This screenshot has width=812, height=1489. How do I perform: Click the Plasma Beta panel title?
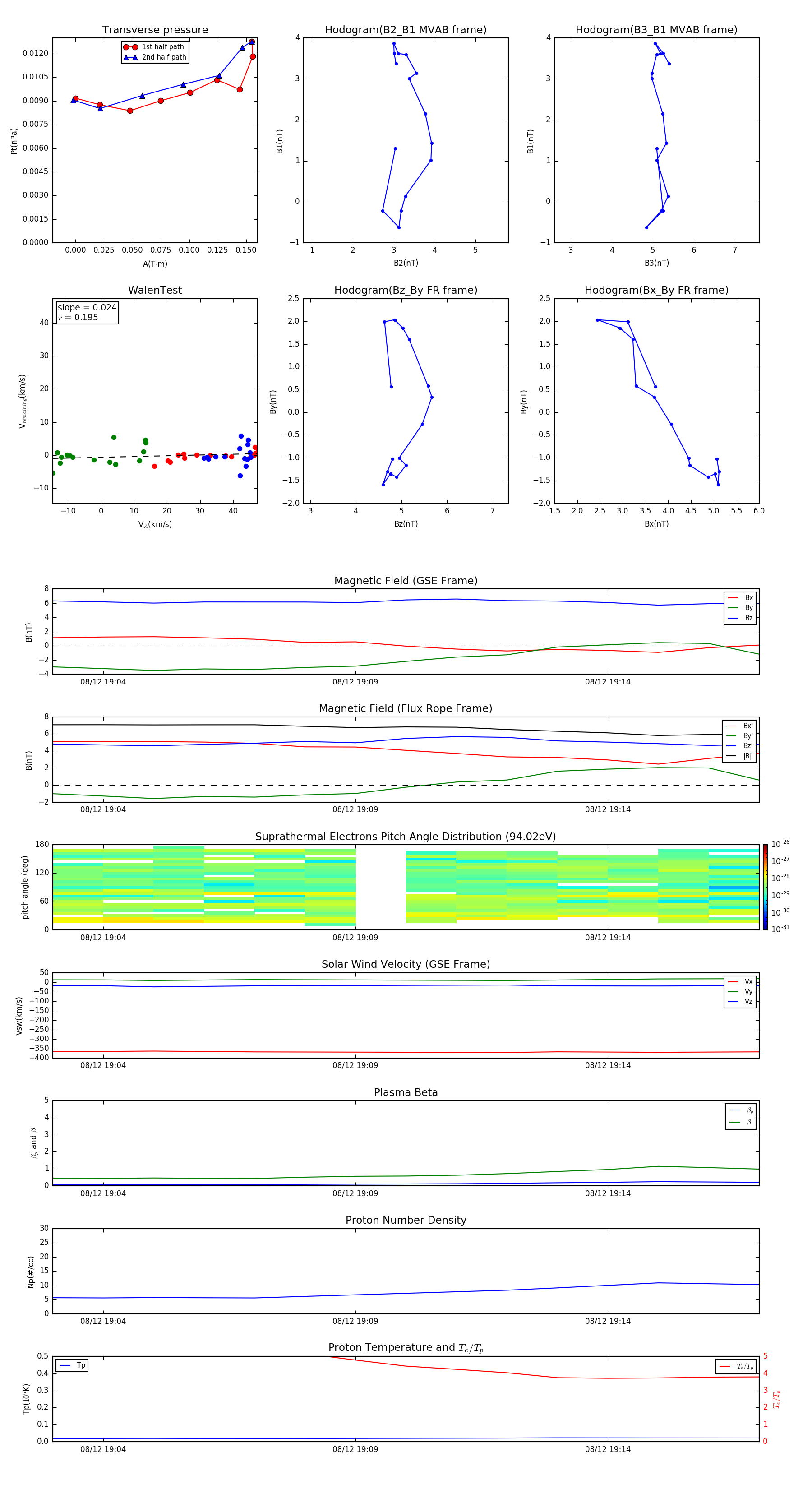(x=406, y=1093)
